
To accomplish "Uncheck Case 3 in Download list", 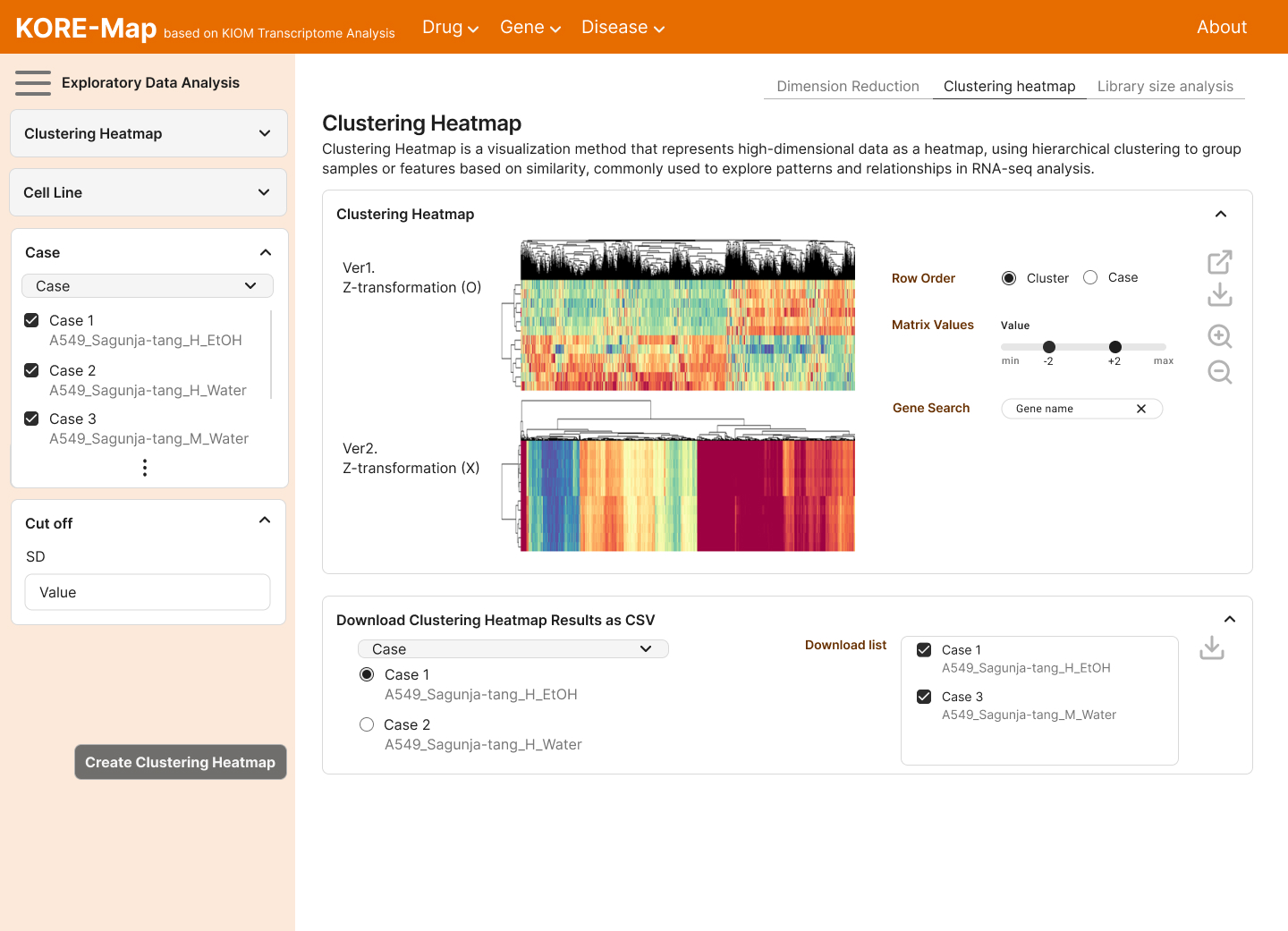I will [924, 697].
